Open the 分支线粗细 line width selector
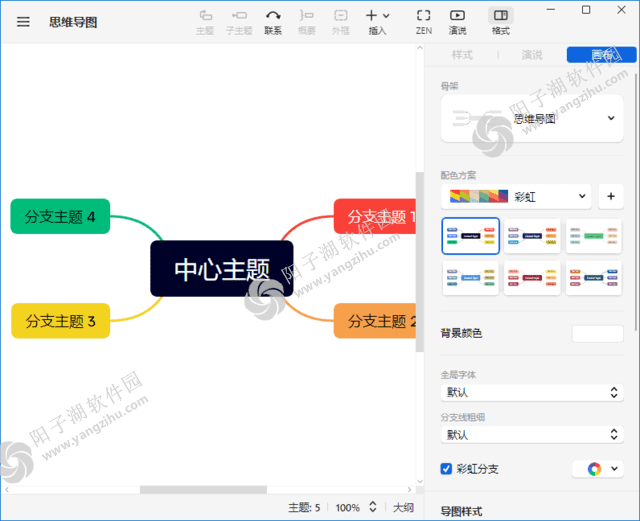The height and width of the screenshot is (521, 640). click(x=532, y=434)
